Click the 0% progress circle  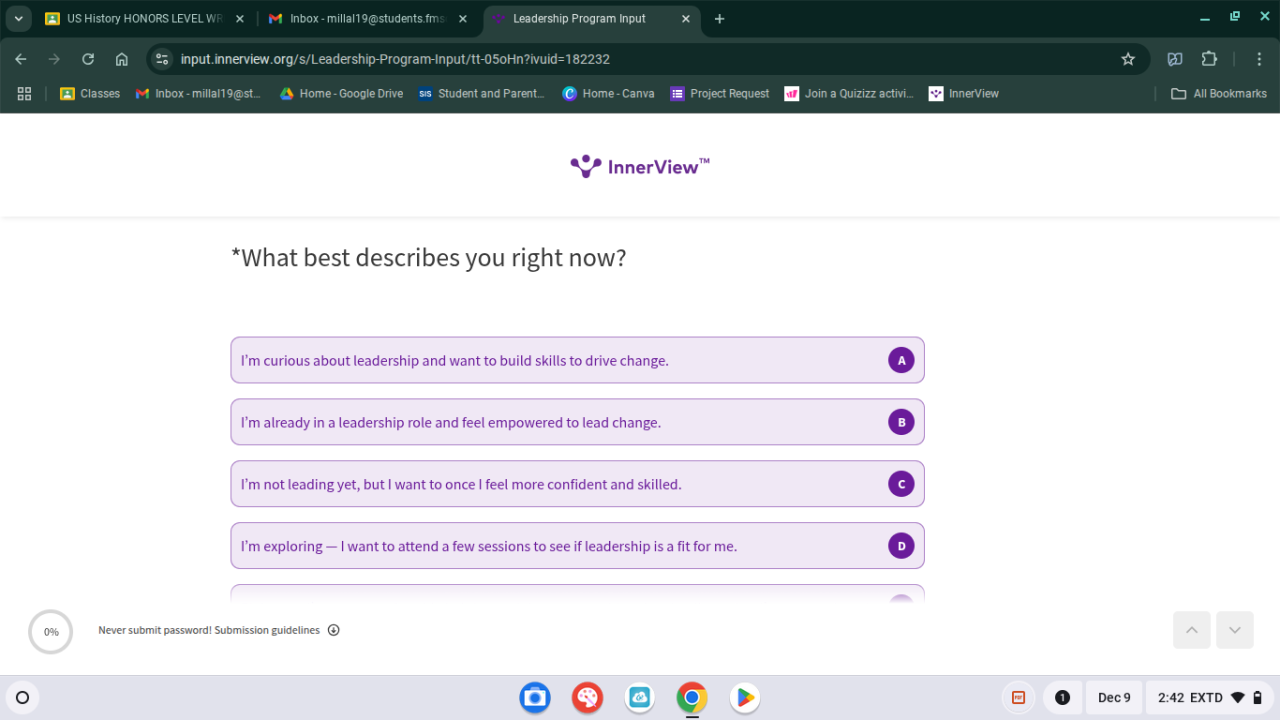coord(51,632)
